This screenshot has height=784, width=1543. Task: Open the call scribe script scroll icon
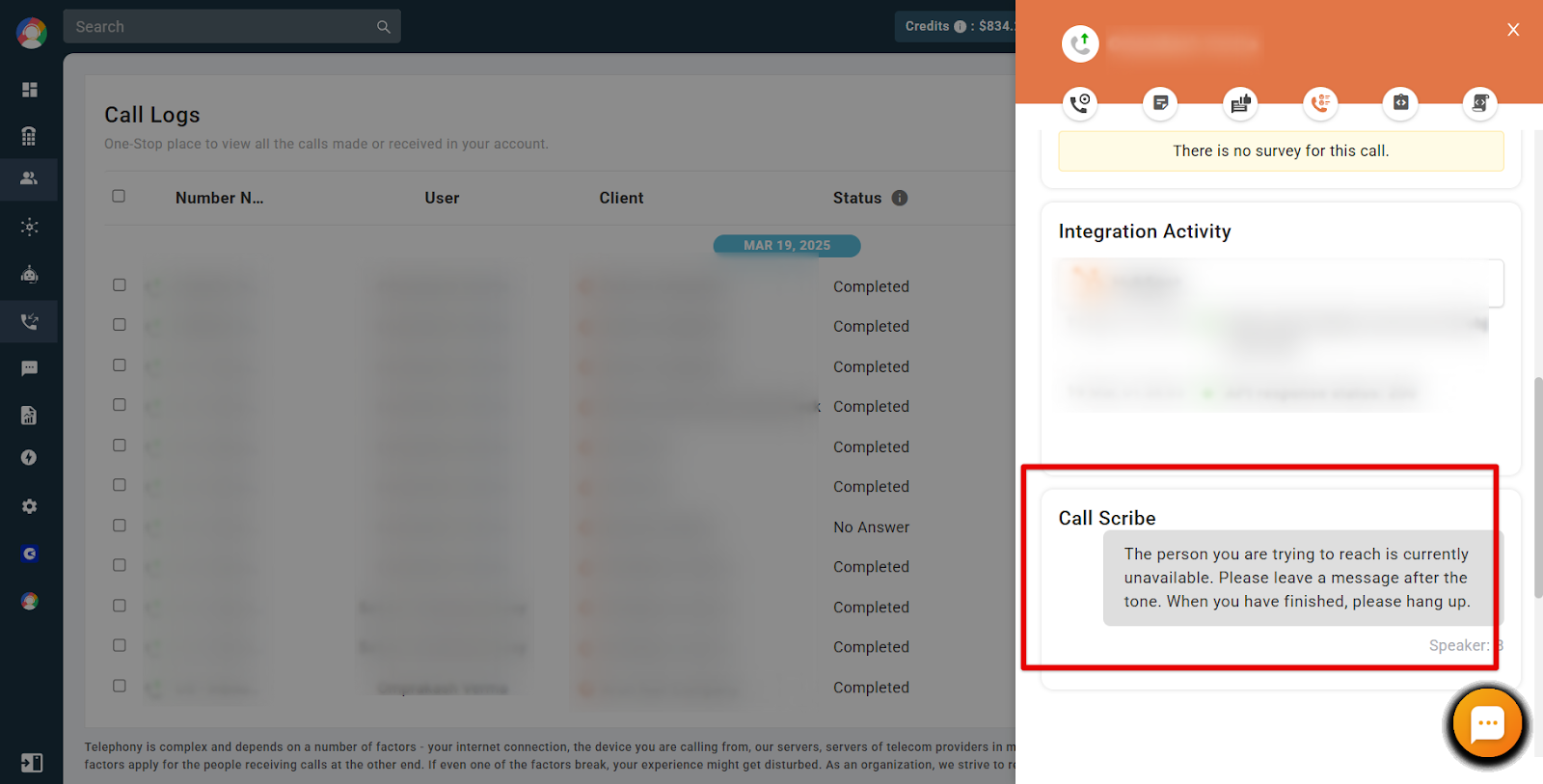(x=1479, y=102)
